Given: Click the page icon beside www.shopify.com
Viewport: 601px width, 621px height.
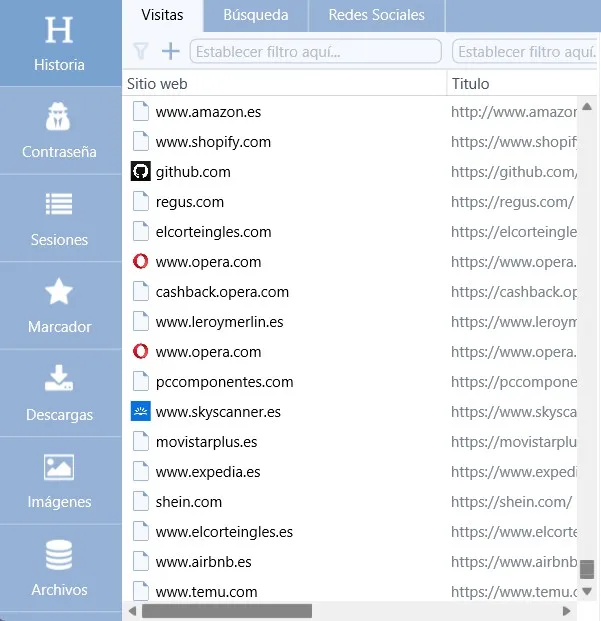Looking at the screenshot, I should tap(141, 141).
